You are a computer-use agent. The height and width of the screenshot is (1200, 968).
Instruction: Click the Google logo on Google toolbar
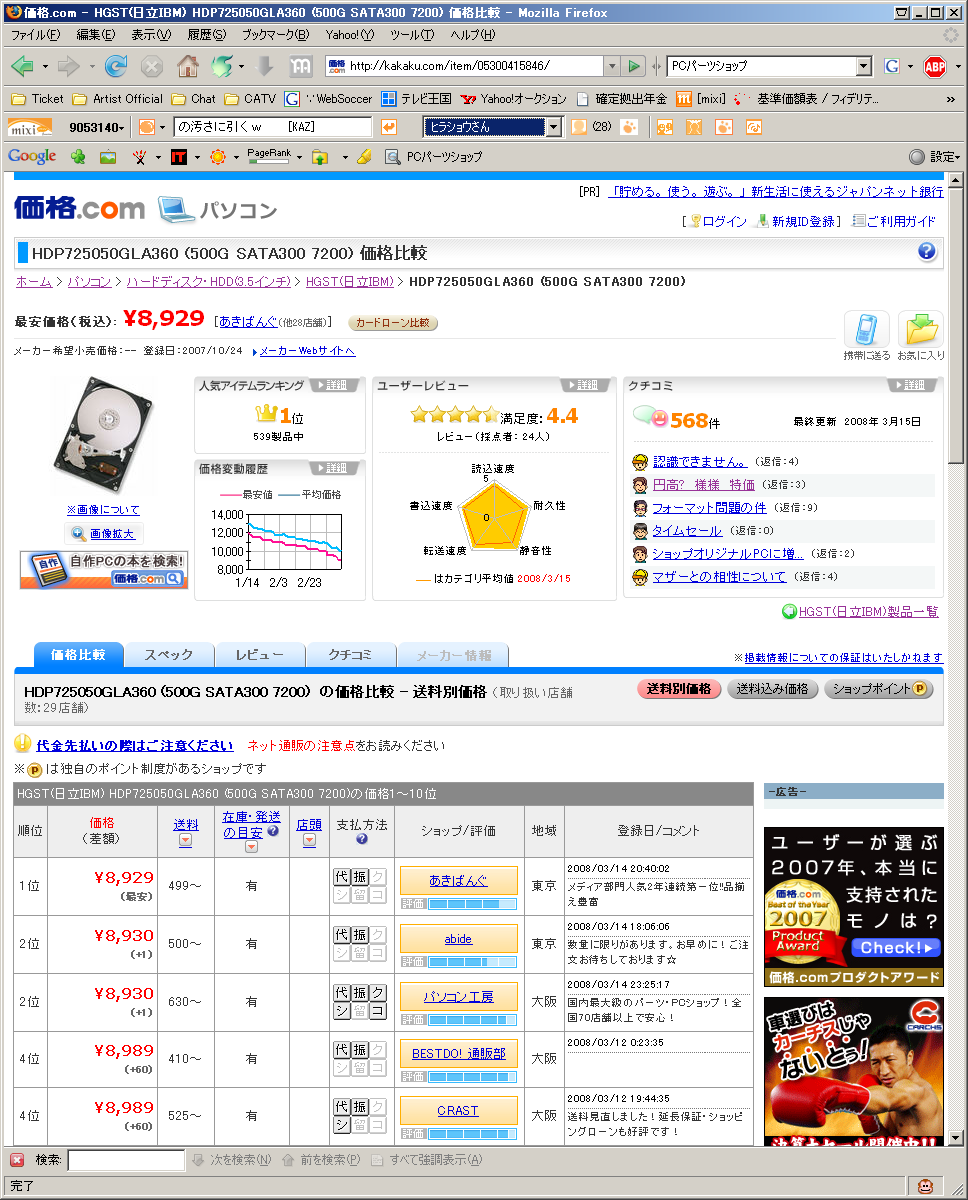31,157
